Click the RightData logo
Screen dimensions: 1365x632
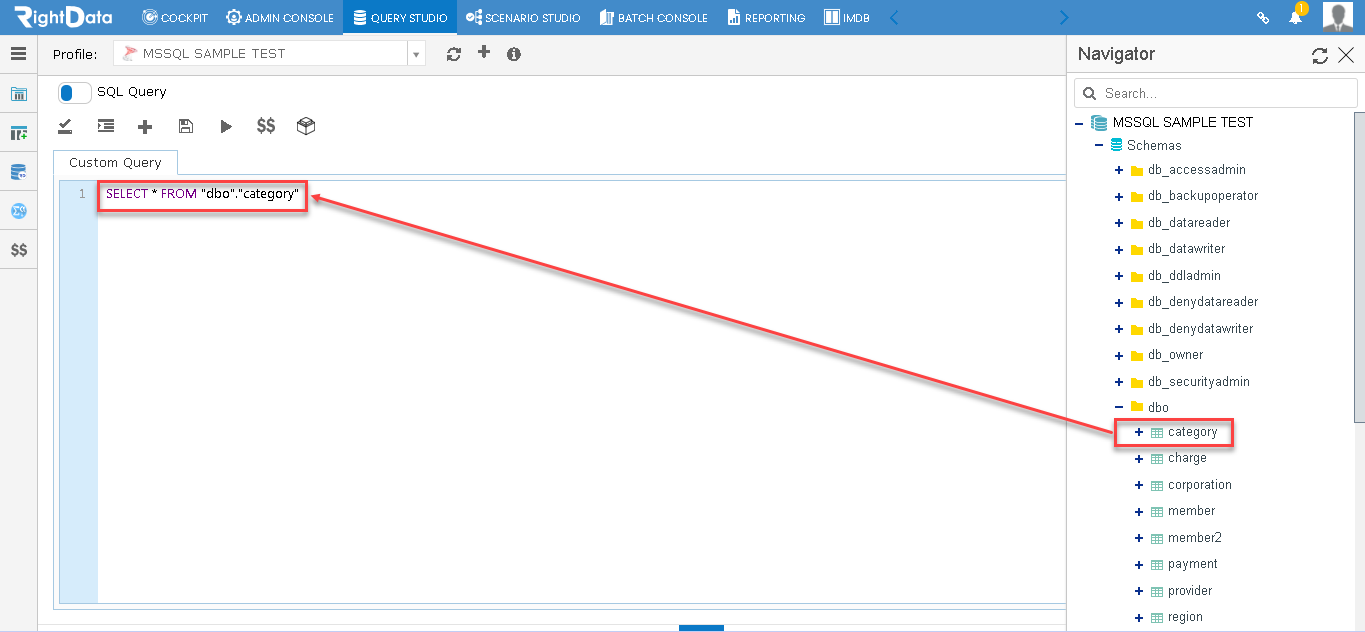[x=62, y=17]
